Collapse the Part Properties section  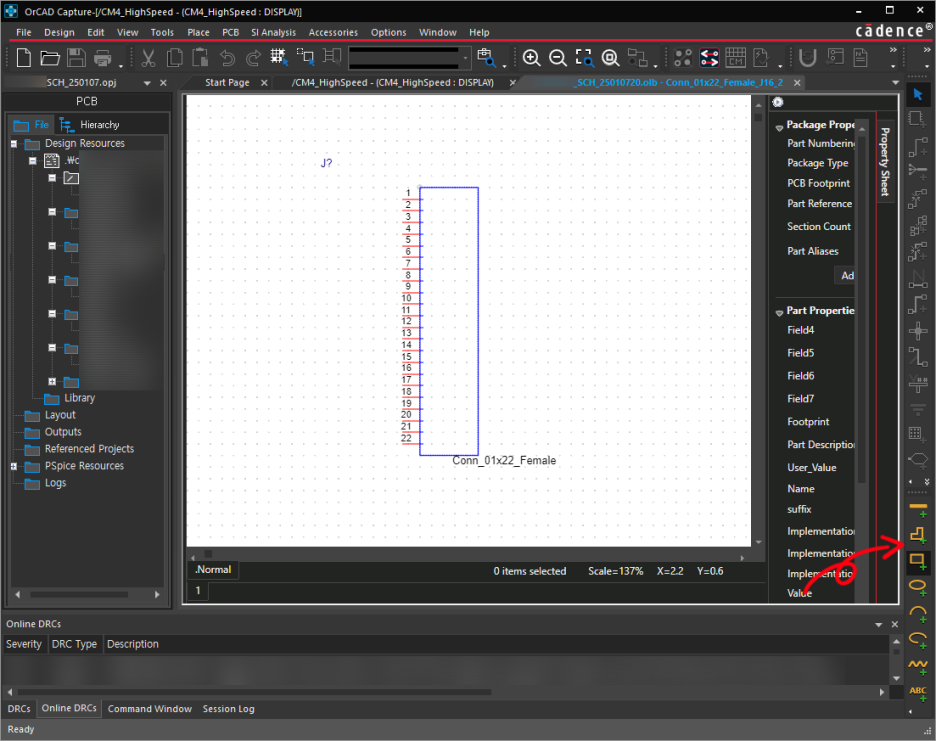point(779,312)
